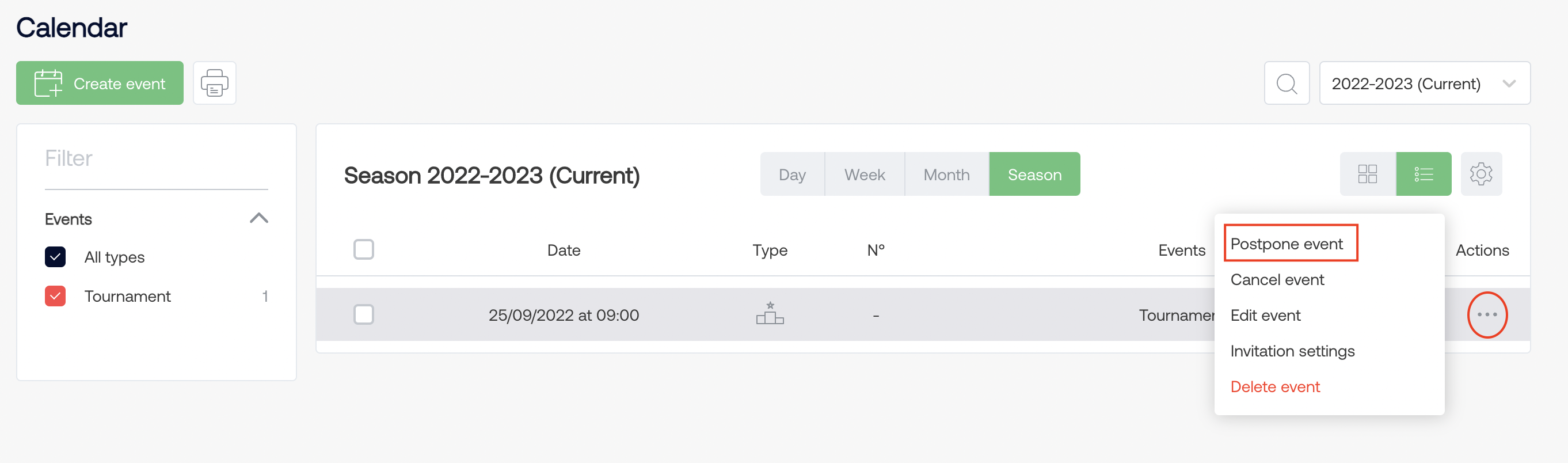Image resolution: width=1568 pixels, height=463 pixels.
Task: Open calendar settings gear icon
Action: coord(1481,174)
